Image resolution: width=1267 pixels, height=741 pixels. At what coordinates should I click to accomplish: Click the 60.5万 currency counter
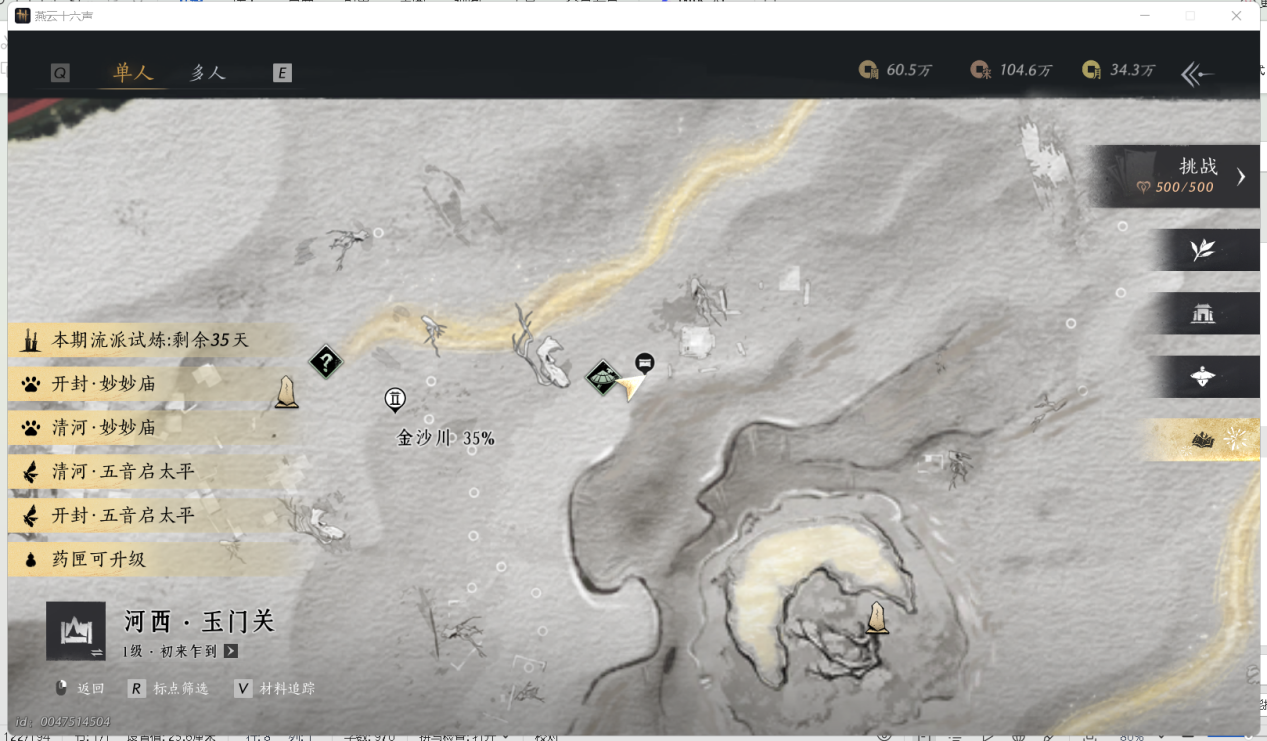coord(895,70)
